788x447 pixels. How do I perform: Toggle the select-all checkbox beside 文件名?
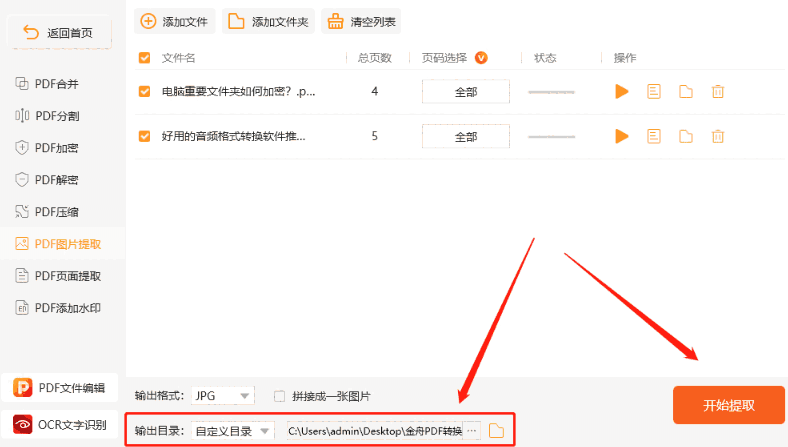click(144, 58)
